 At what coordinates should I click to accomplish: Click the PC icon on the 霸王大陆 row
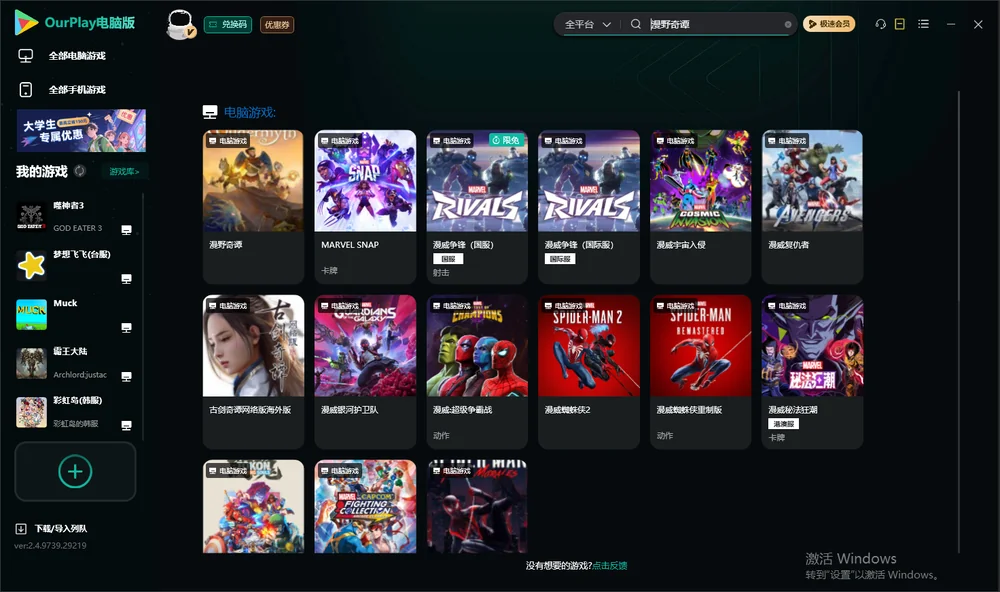pos(126,376)
